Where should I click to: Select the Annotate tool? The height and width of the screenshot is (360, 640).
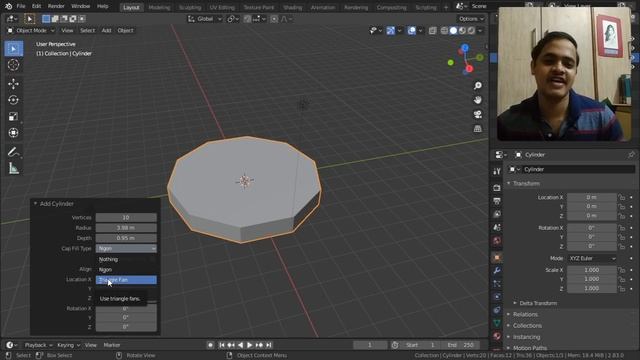tap(13, 152)
